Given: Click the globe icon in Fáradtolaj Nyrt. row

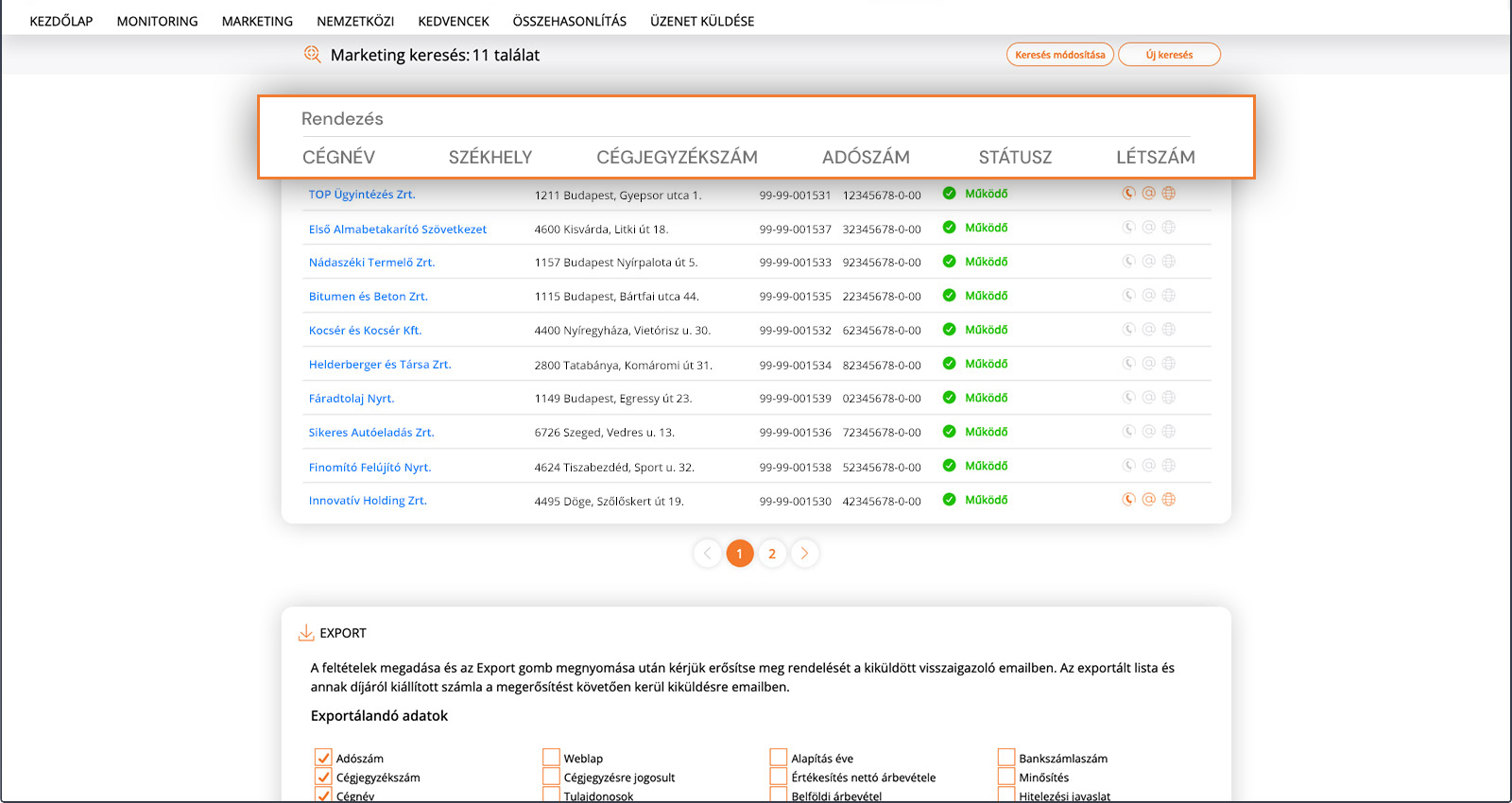Looking at the screenshot, I should 1169,397.
